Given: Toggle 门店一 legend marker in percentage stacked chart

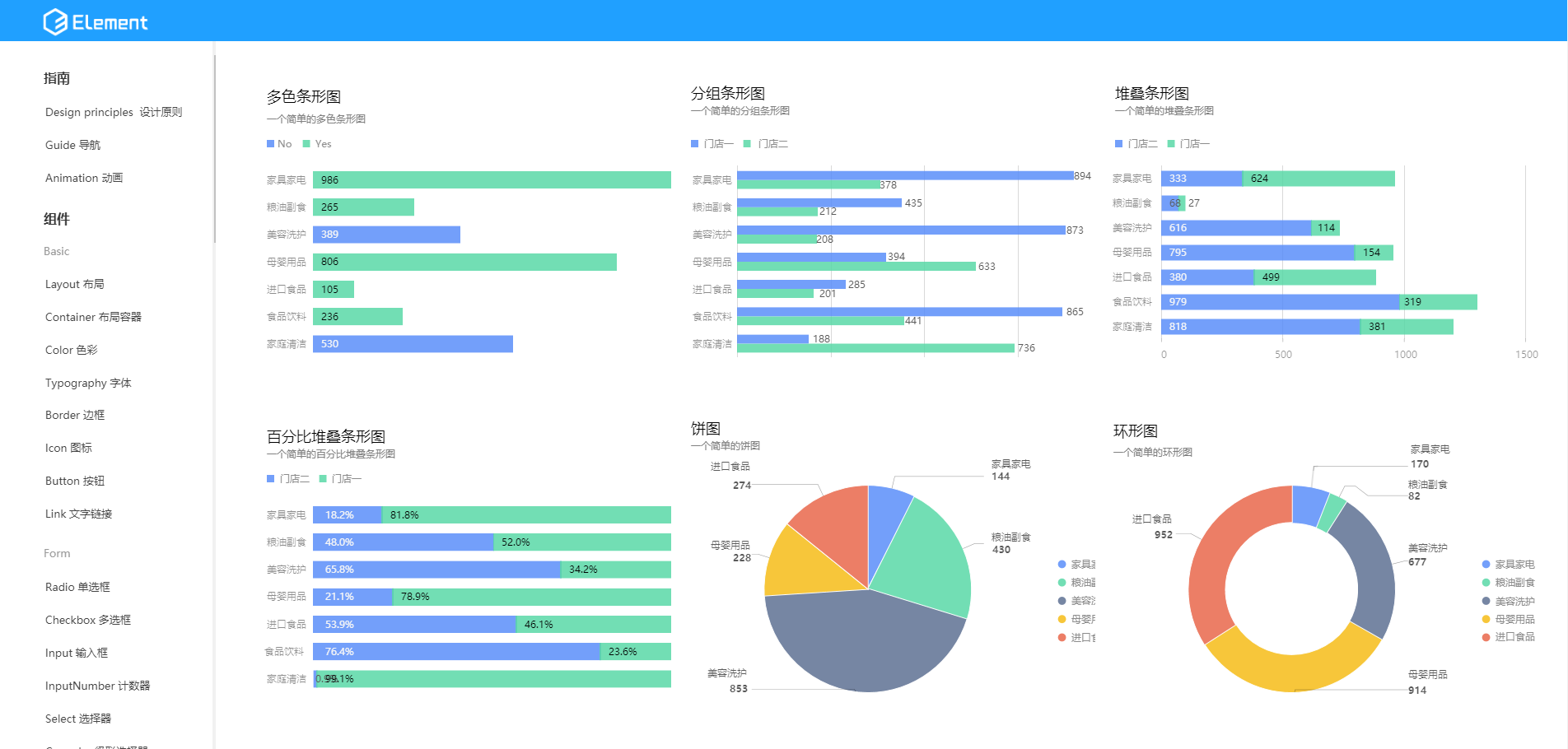Looking at the screenshot, I should (x=323, y=479).
